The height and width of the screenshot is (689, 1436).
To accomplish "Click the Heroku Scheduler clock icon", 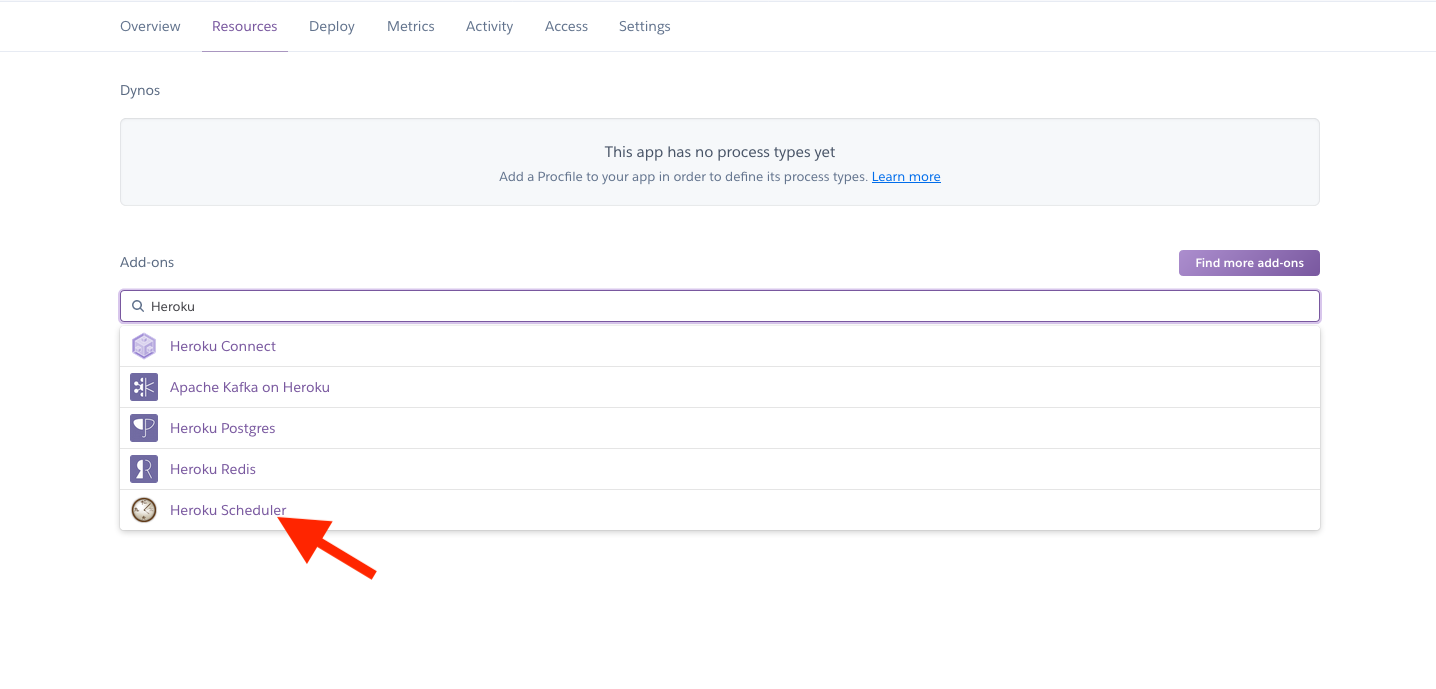I will 144,510.
